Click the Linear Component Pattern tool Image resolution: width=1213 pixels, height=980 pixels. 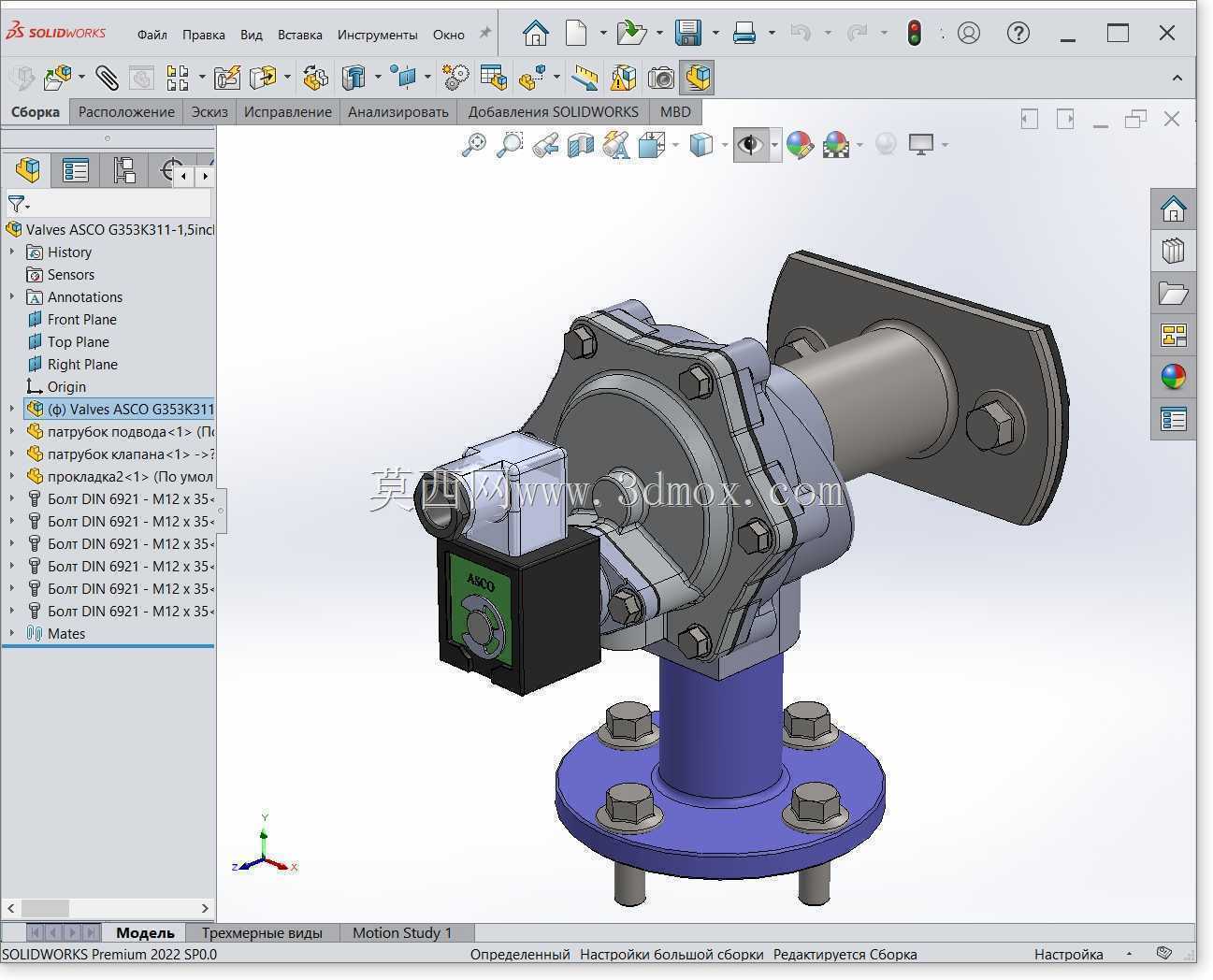pos(177,78)
